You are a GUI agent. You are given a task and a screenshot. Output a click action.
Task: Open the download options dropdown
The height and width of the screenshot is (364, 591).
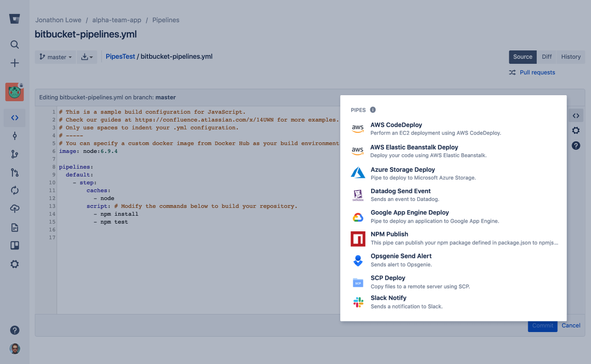(87, 57)
